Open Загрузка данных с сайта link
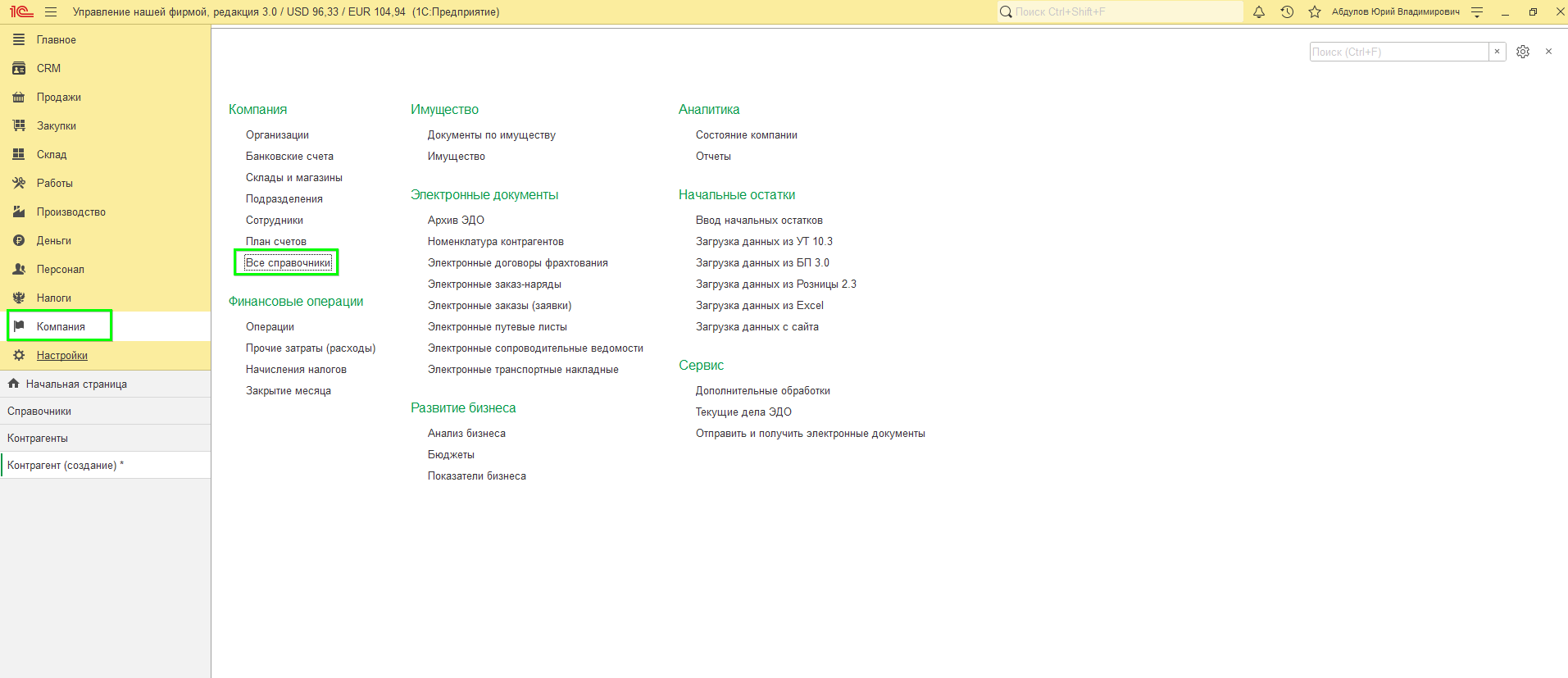 tap(757, 326)
